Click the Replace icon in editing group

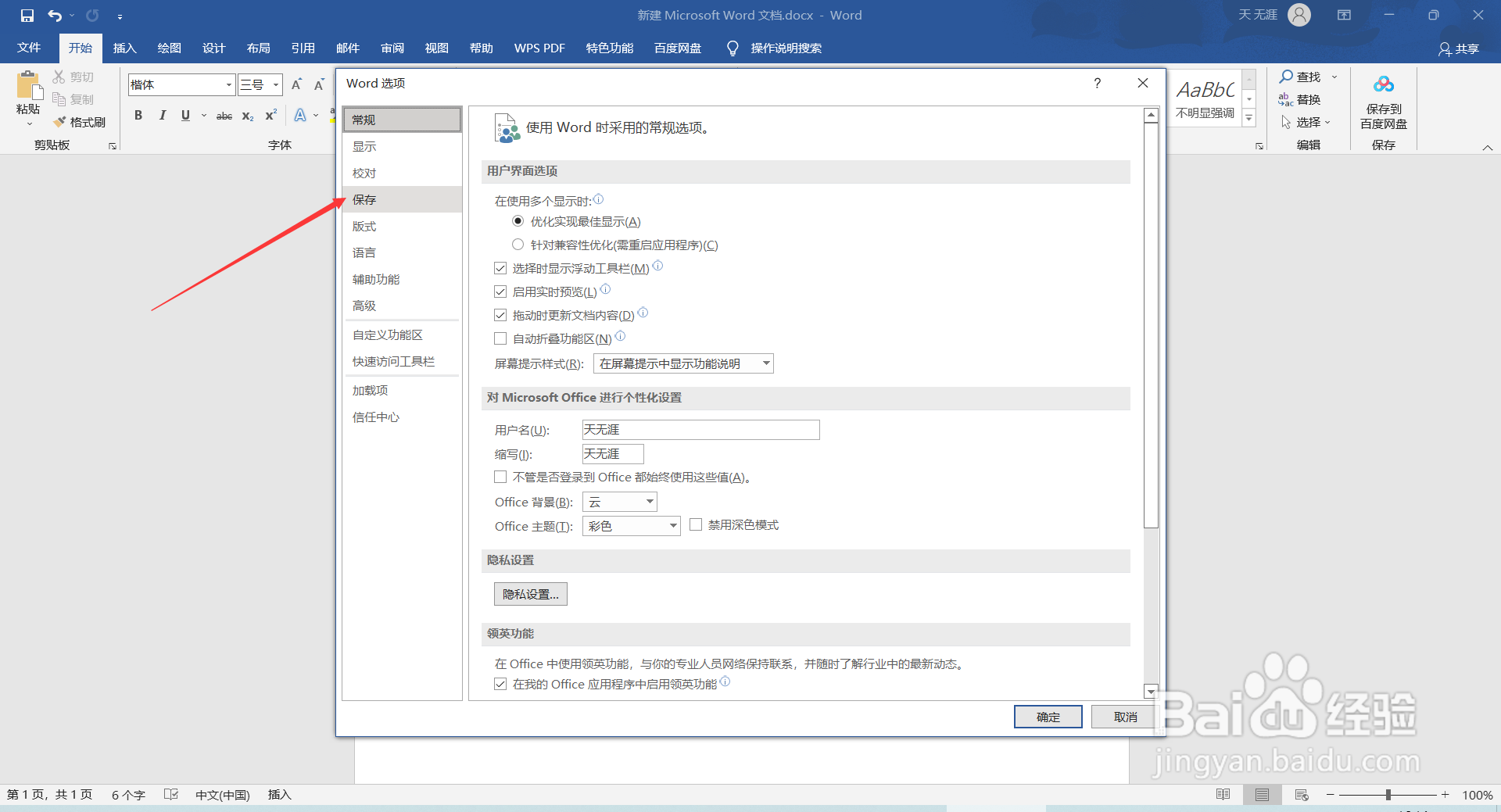click(x=1286, y=99)
